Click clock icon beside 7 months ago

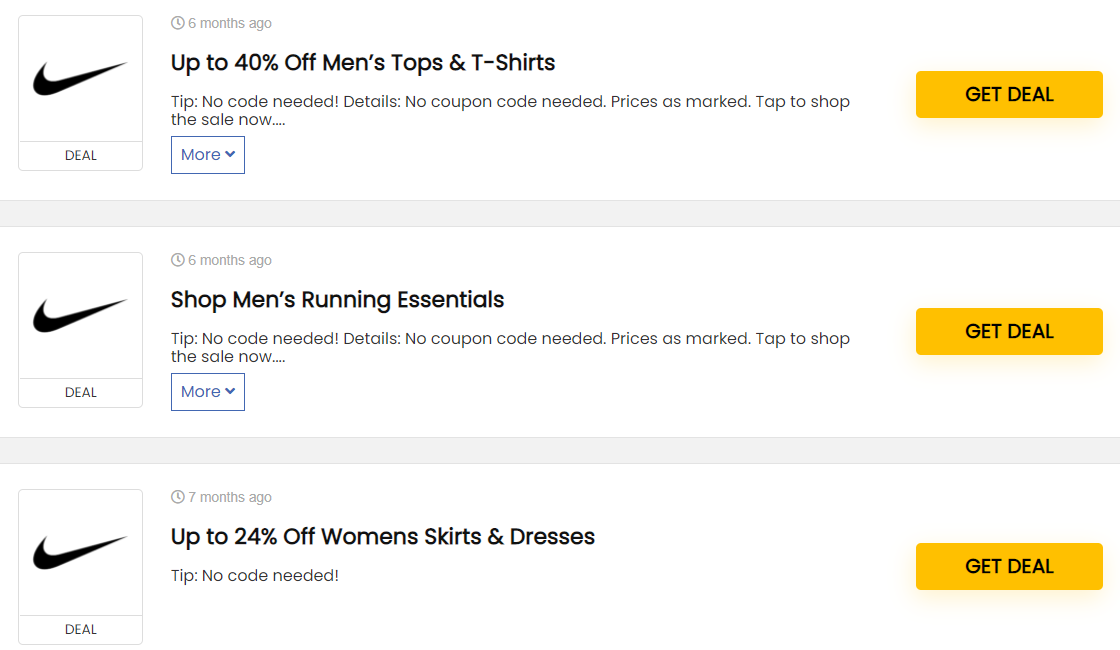pos(178,497)
